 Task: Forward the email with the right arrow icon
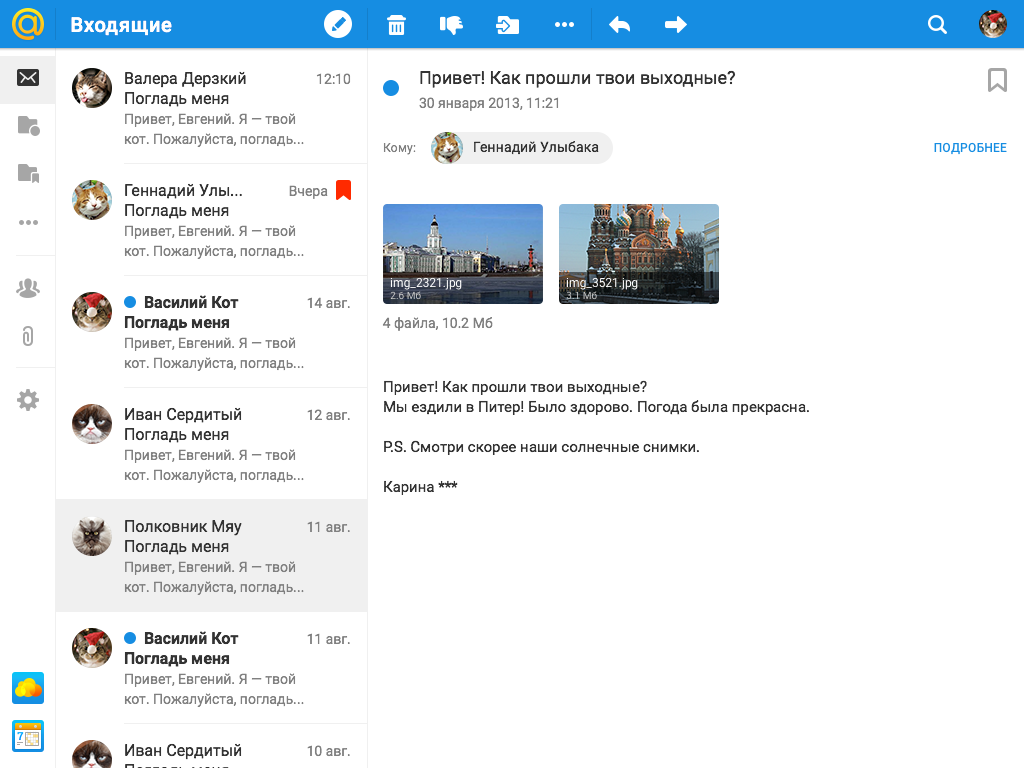(675, 25)
